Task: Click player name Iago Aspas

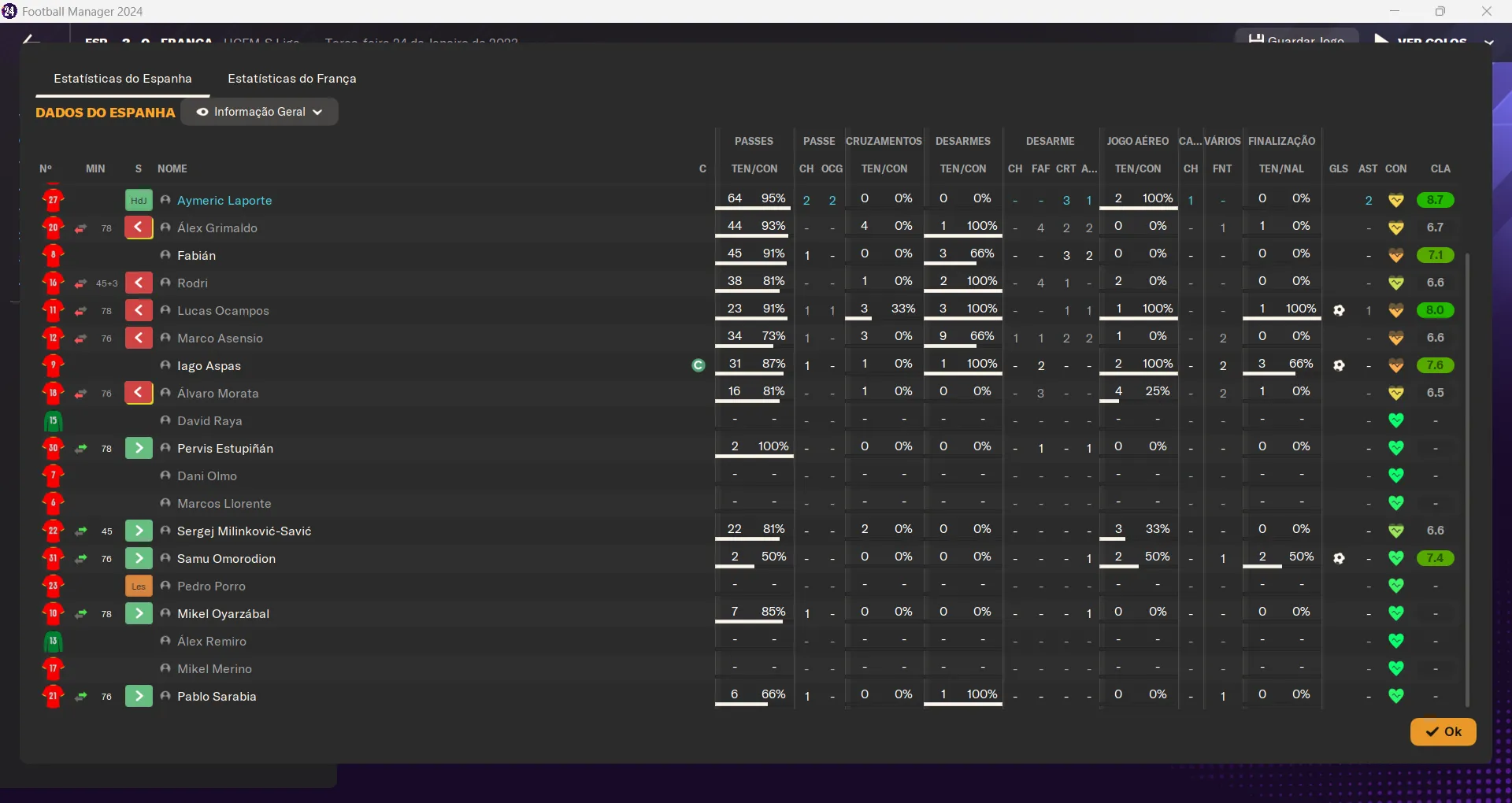Action: tap(209, 366)
